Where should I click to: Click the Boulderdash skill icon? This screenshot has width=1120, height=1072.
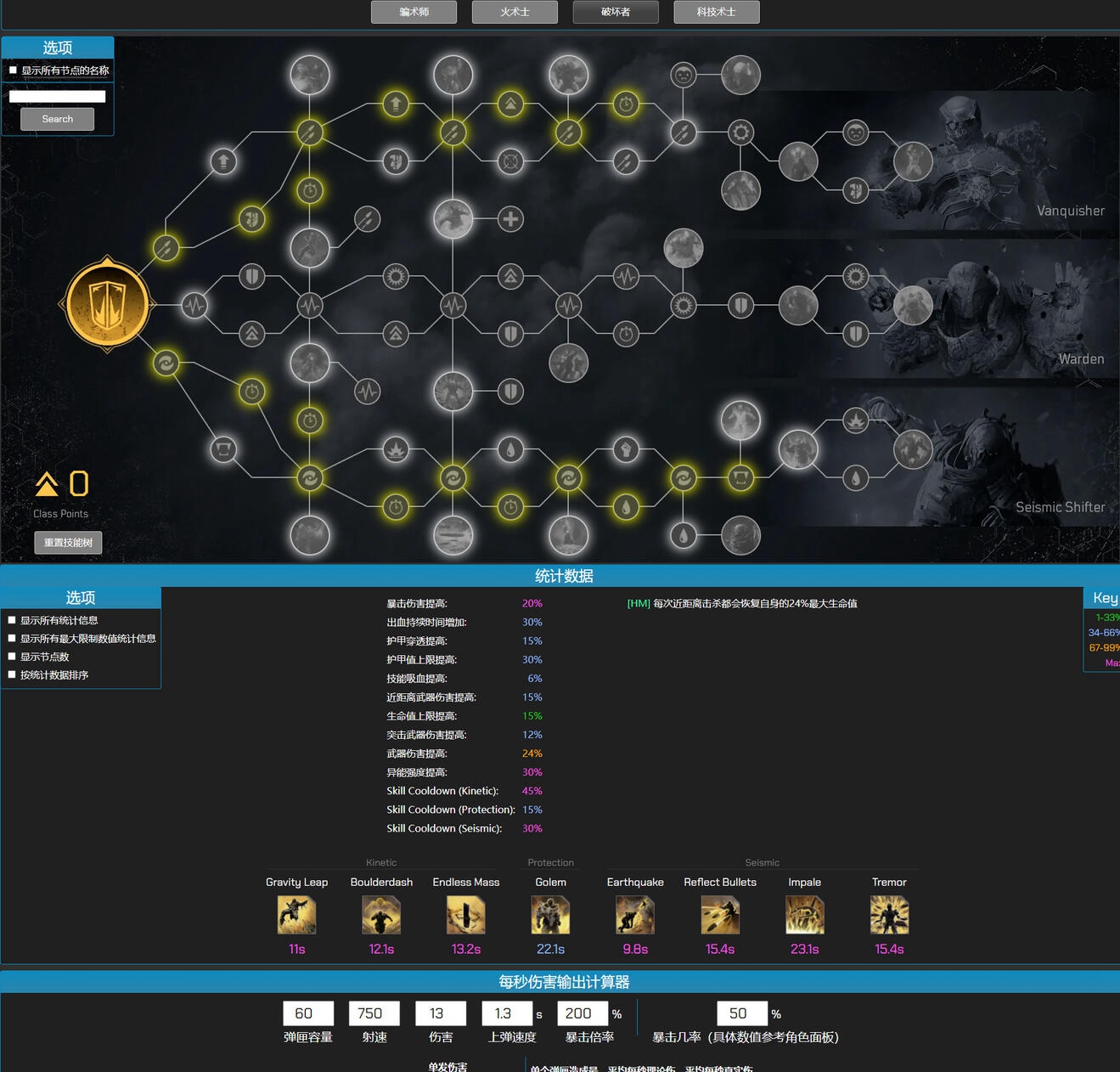(381, 916)
